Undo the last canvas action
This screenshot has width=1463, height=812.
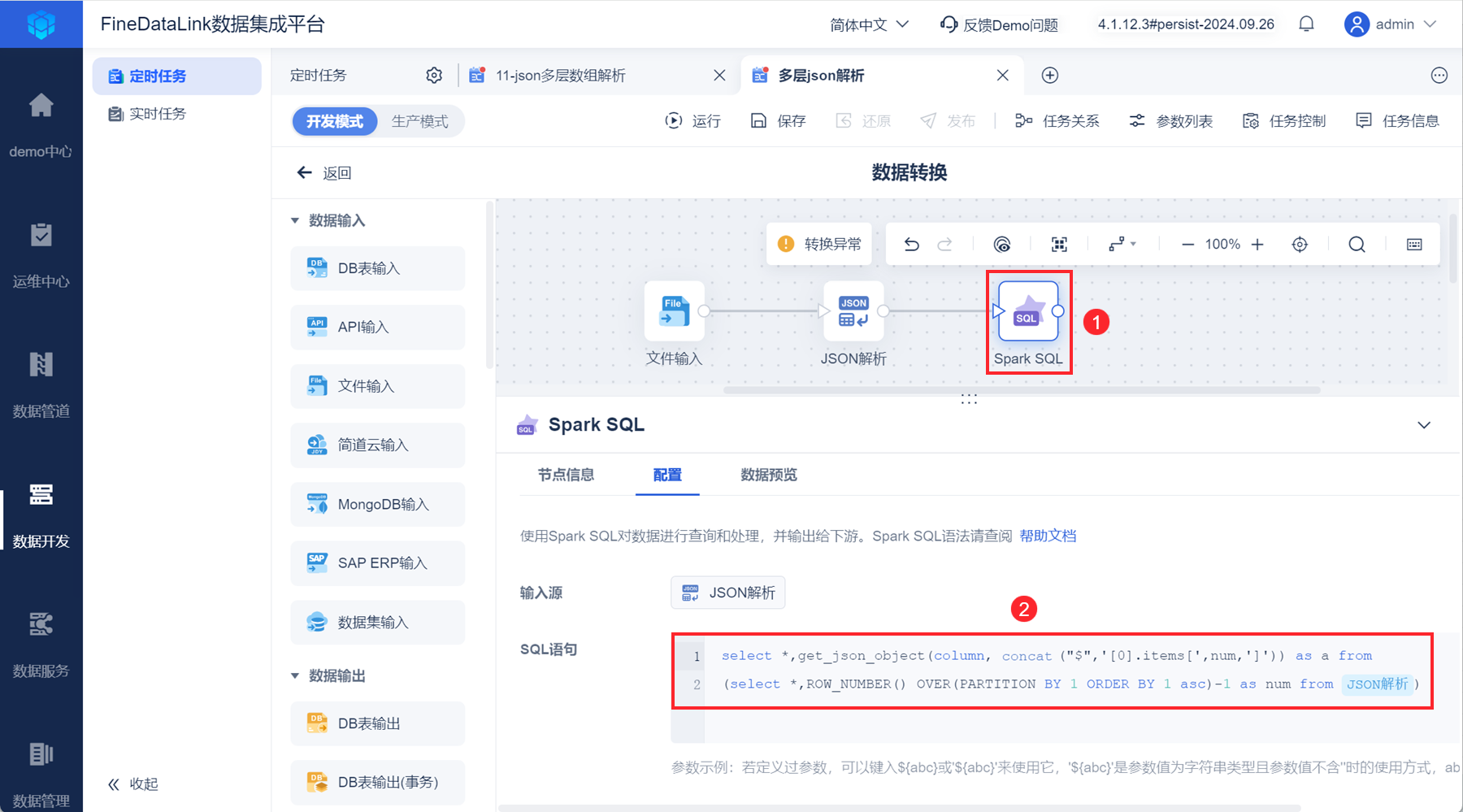912,245
